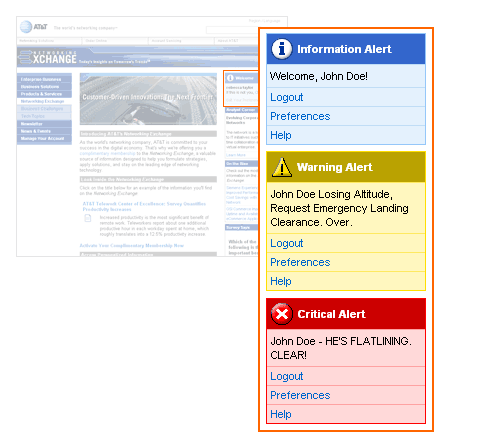
Task: Open the Enterprise Business sidebar menu item
Action: point(44,79)
